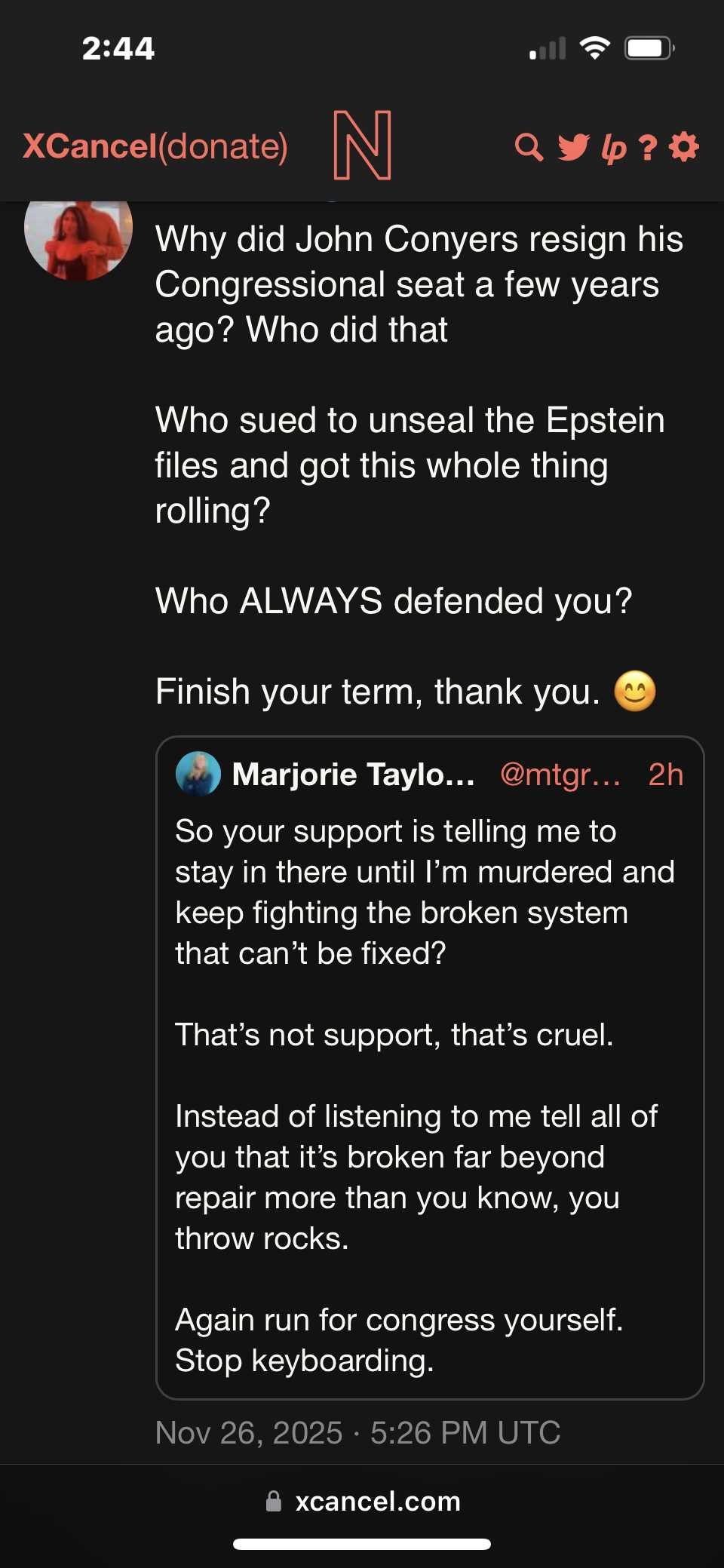Open the Liberapay donation icon
This screenshot has width=724, height=1568.
pos(614,149)
